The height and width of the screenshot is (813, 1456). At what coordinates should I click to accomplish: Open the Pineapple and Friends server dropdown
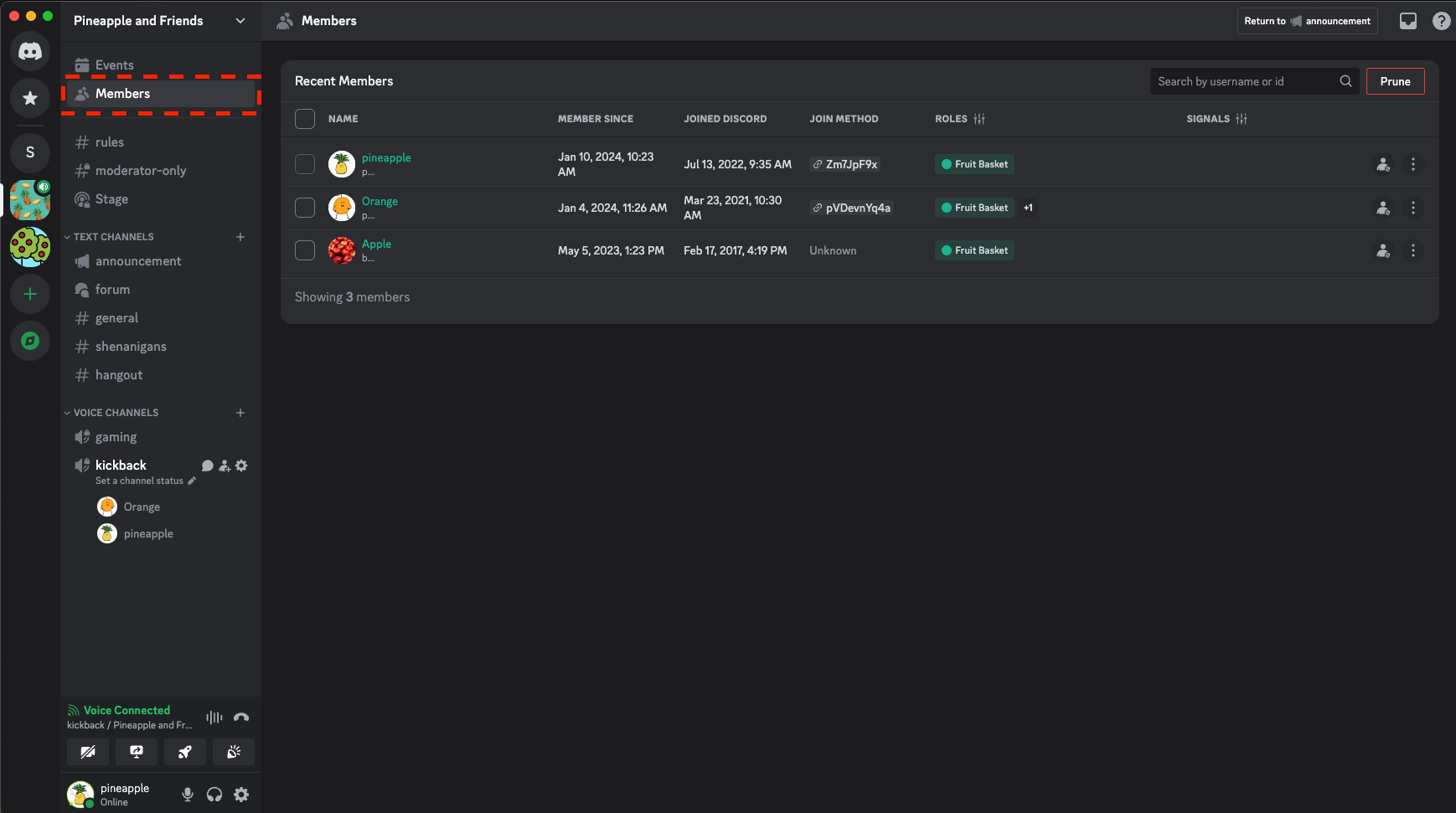(x=240, y=21)
